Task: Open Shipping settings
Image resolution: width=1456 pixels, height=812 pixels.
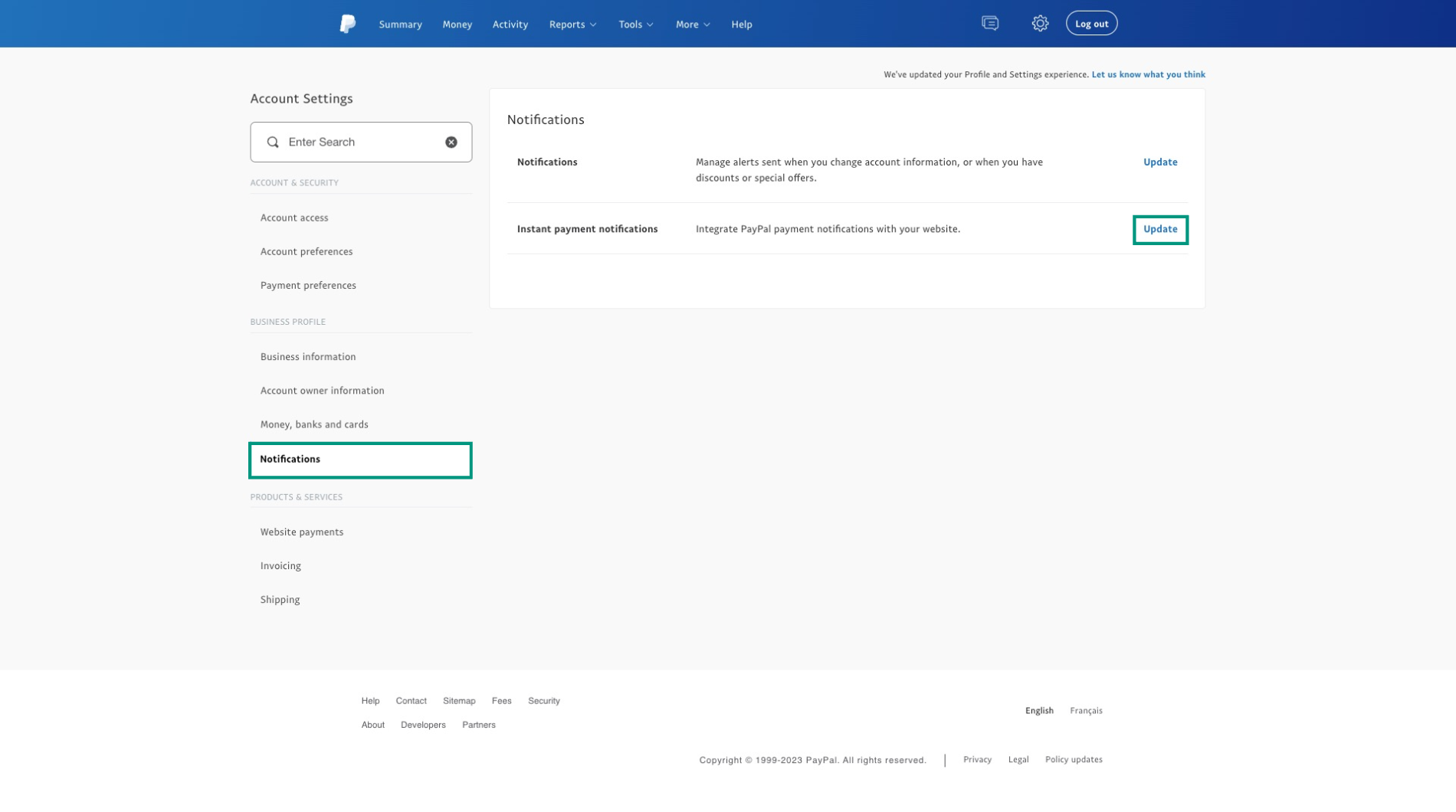Action: pyautogui.click(x=280, y=599)
